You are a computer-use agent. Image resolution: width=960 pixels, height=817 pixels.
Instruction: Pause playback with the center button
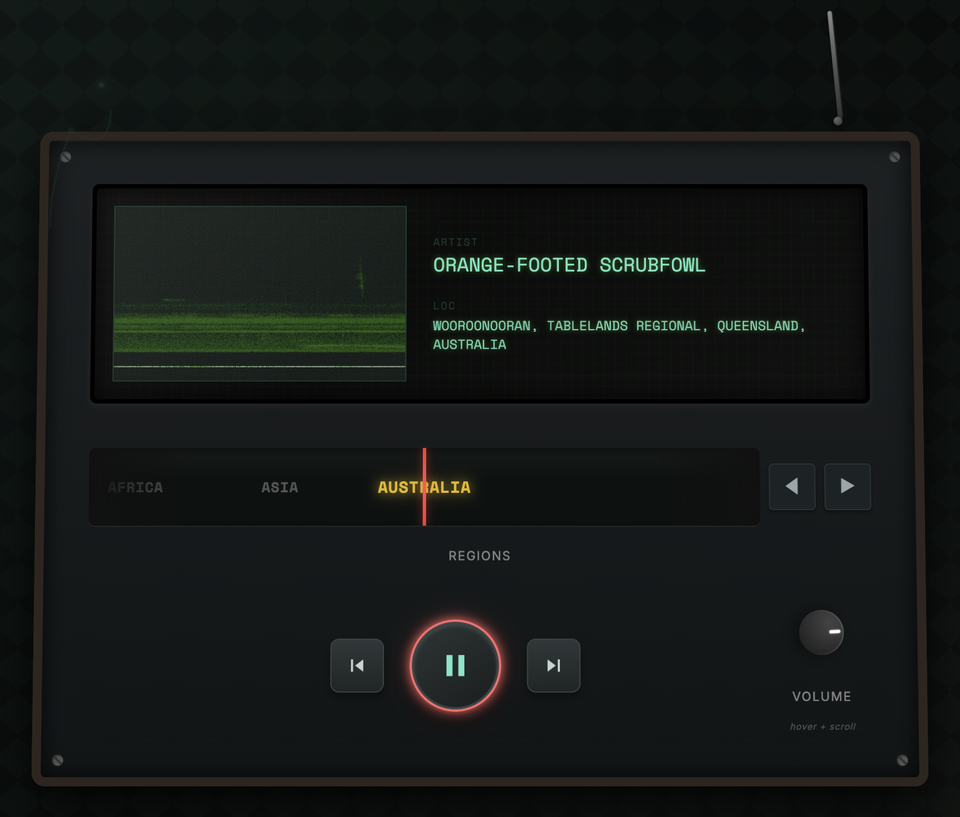click(455, 665)
